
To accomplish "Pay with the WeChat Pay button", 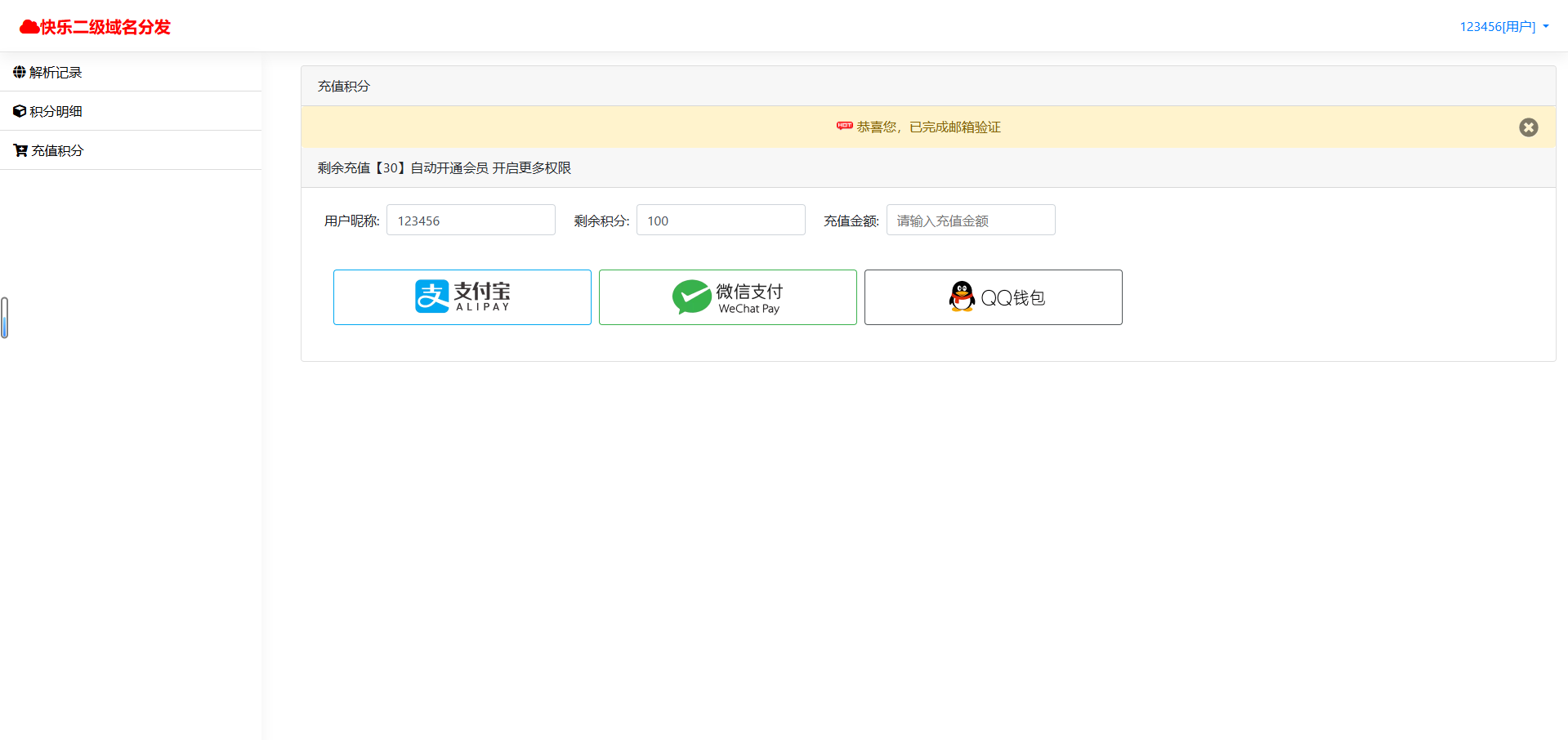I will click(728, 297).
